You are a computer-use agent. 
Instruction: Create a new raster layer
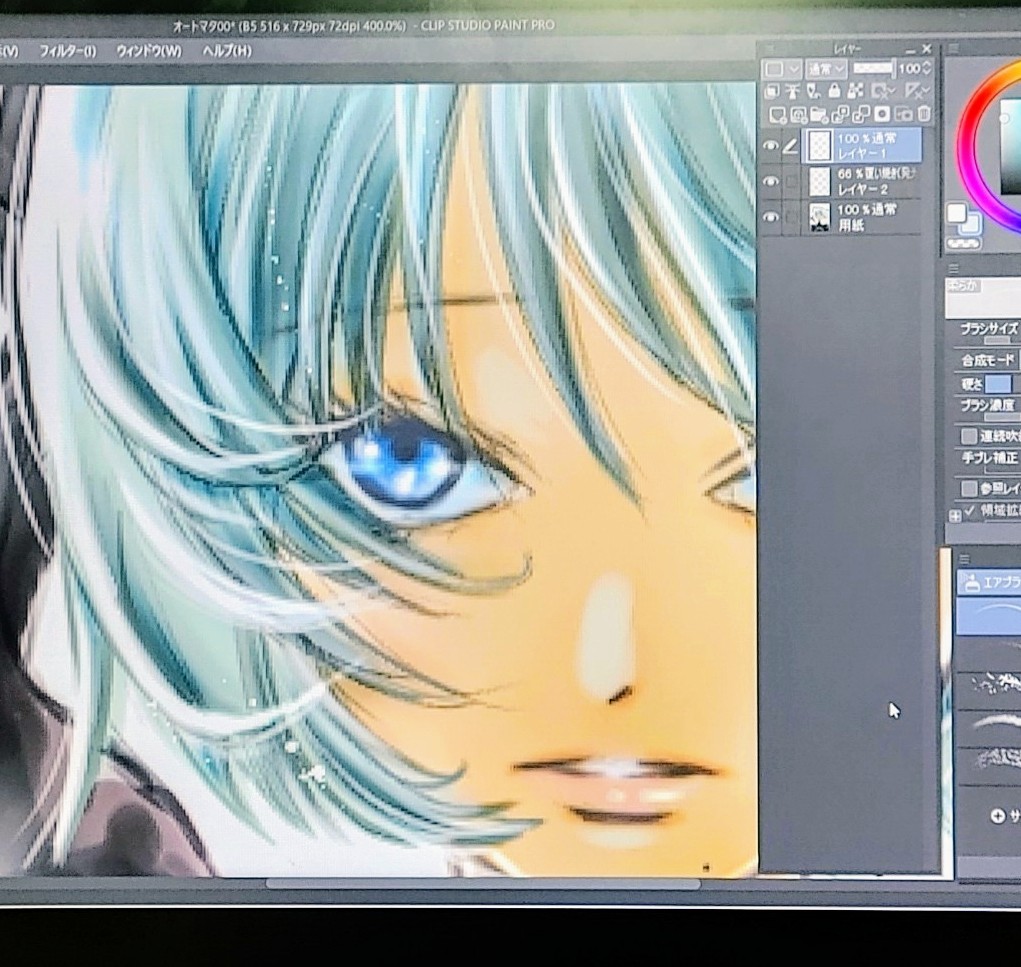click(x=777, y=115)
